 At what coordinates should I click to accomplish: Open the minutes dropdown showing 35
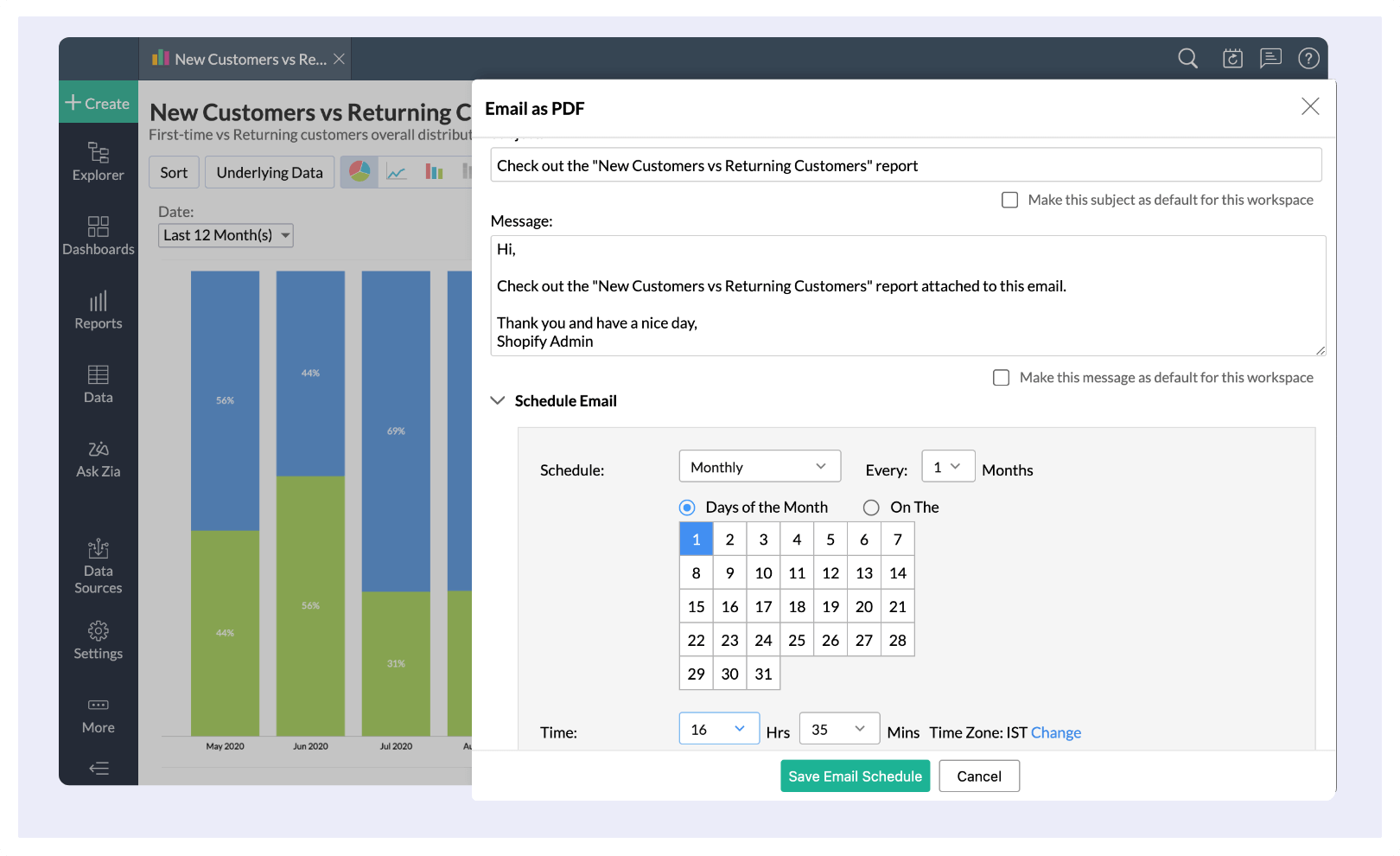[839, 729]
